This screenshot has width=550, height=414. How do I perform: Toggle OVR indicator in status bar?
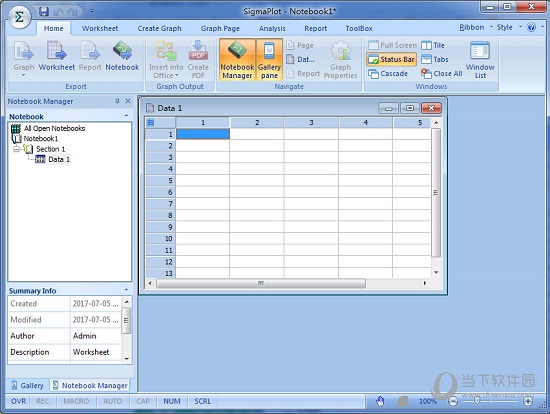(x=18, y=401)
